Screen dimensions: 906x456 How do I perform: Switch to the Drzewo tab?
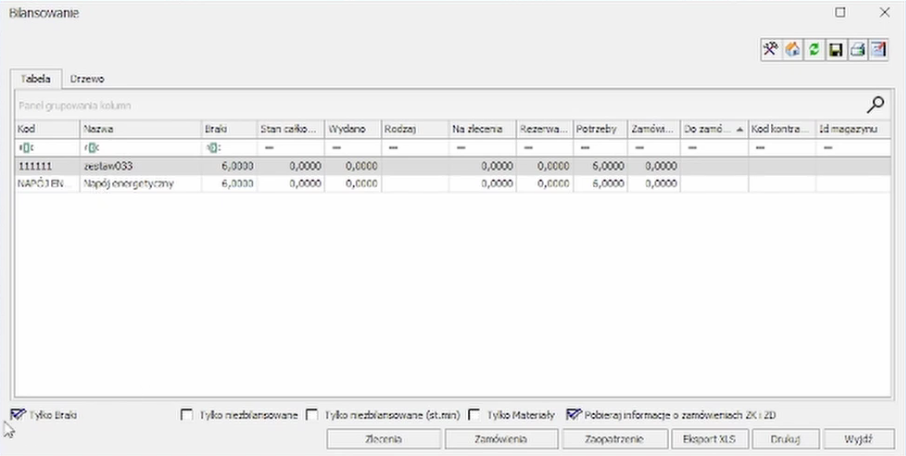pos(88,78)
